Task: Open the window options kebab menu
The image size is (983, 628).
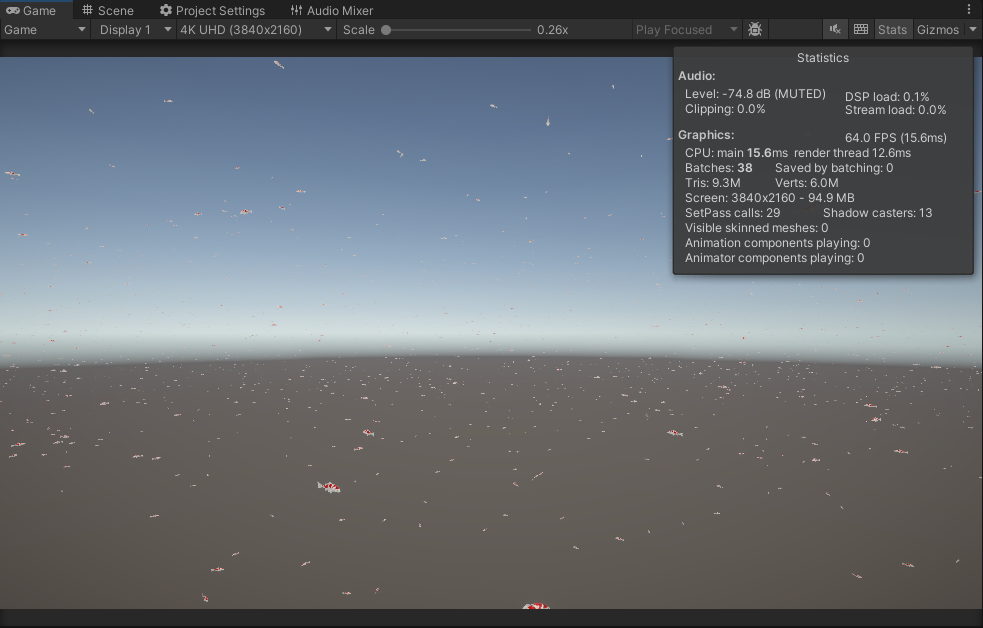Action: coord(969,9)
